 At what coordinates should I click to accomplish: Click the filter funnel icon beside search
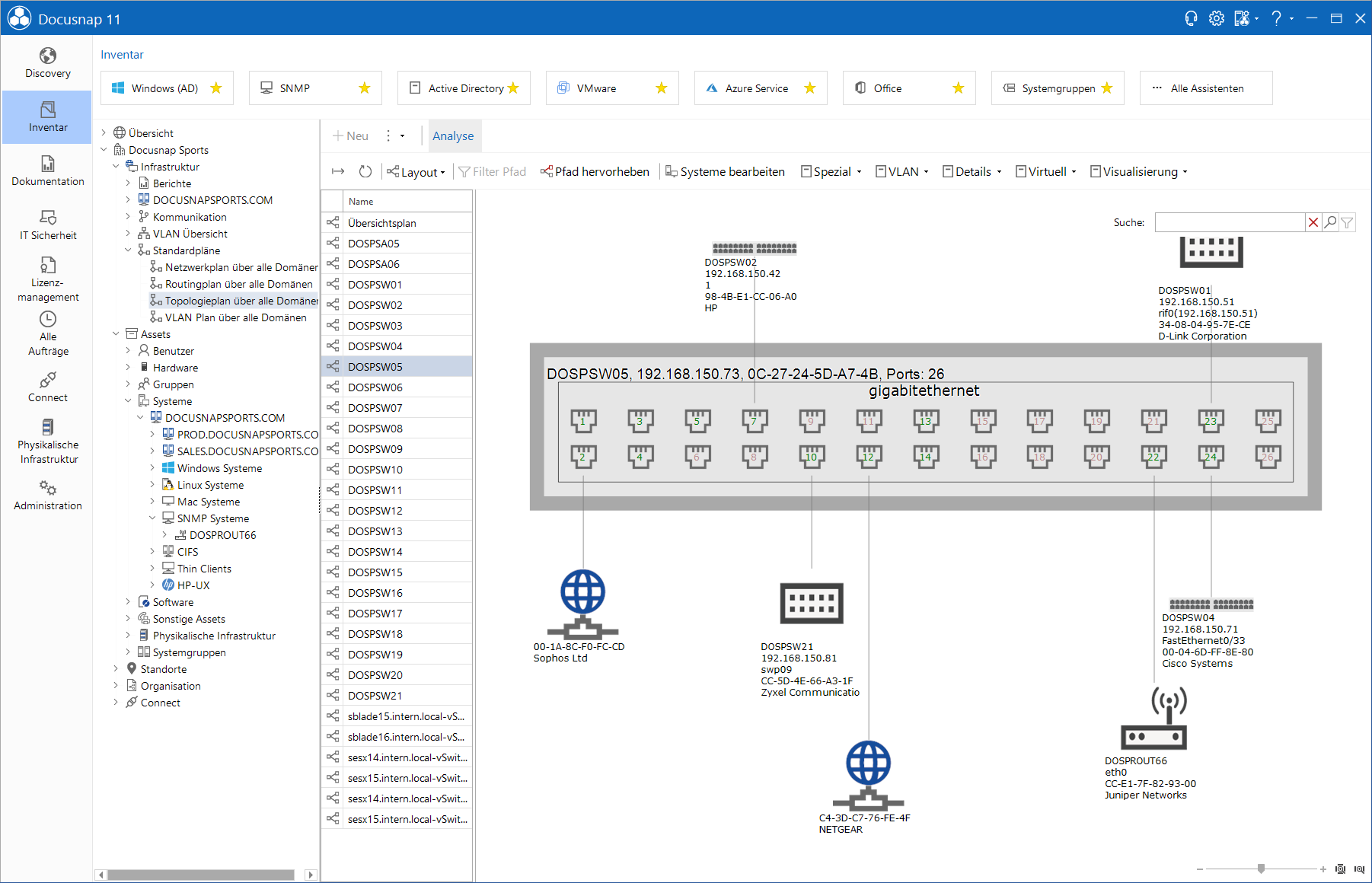pyautogui.click(x=1347, y=222)
